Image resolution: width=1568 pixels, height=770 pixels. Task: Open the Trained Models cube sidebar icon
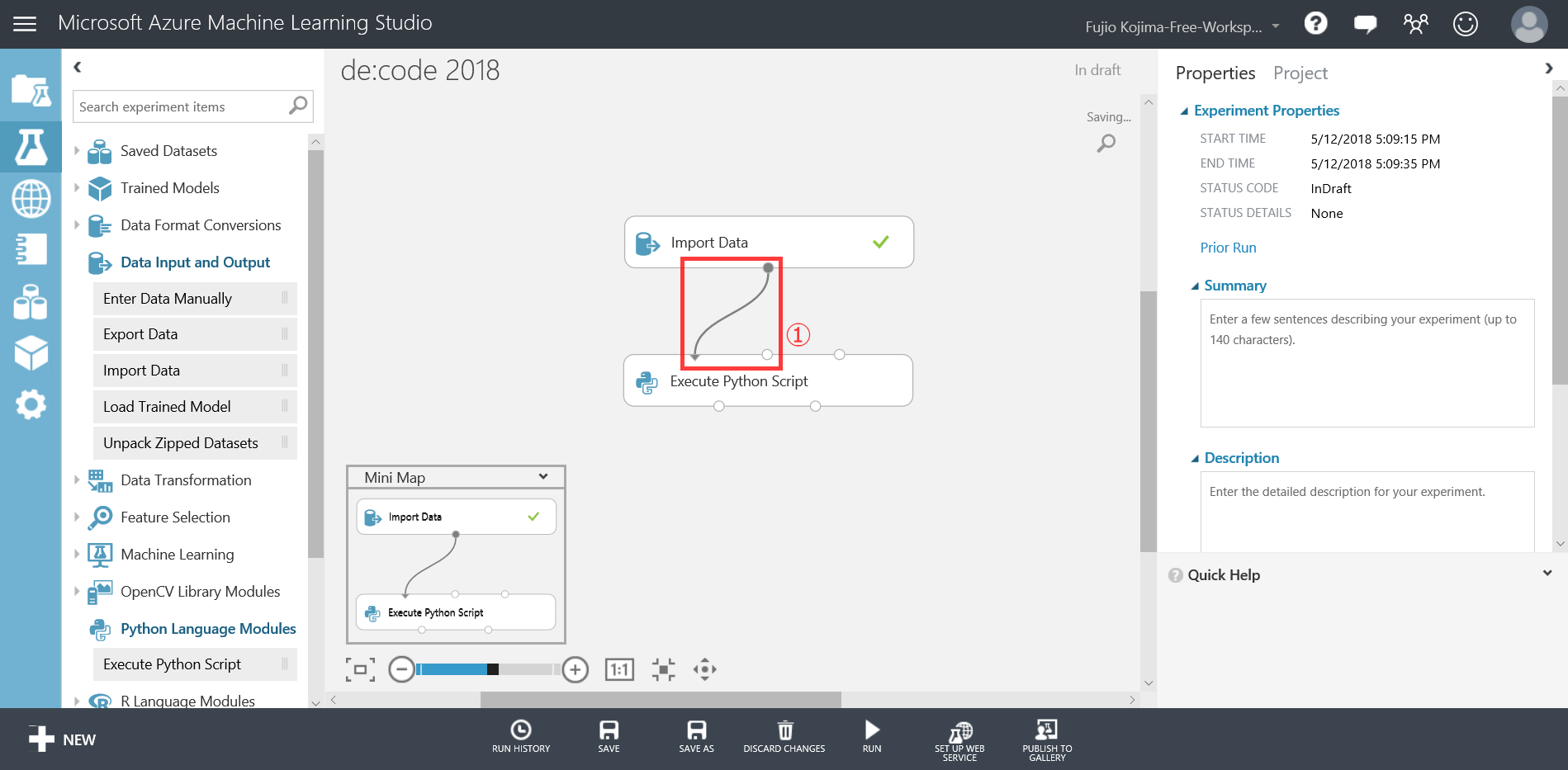point(31,352)
